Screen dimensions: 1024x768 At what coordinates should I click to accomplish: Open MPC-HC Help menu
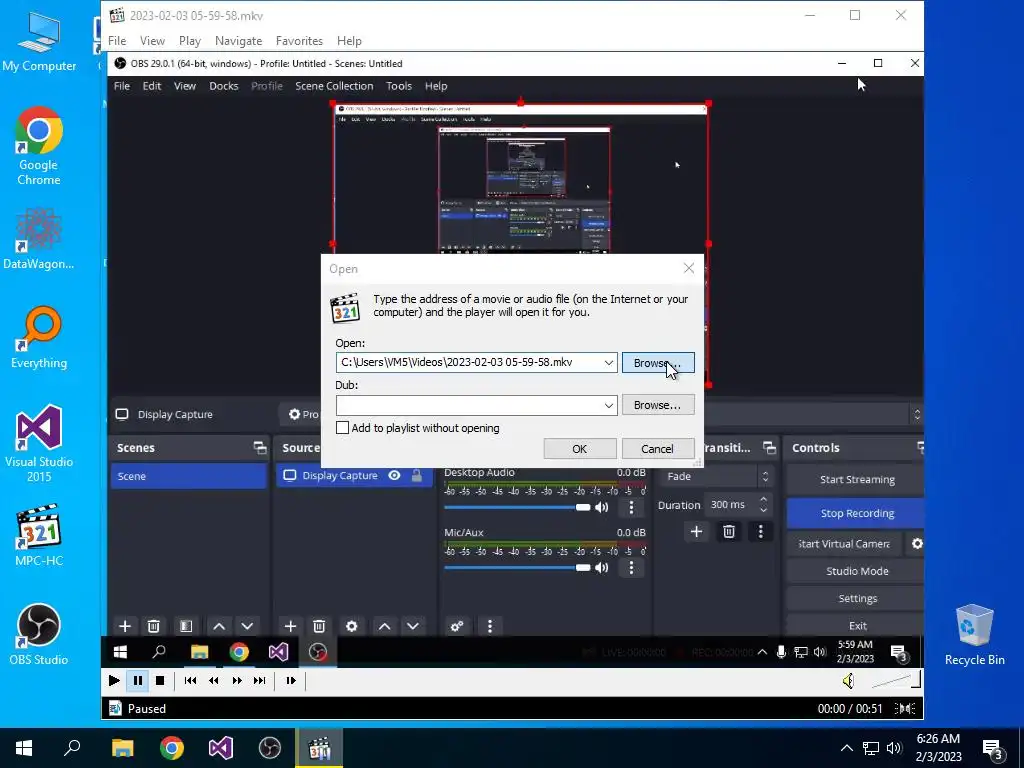(x=349, y=40)
